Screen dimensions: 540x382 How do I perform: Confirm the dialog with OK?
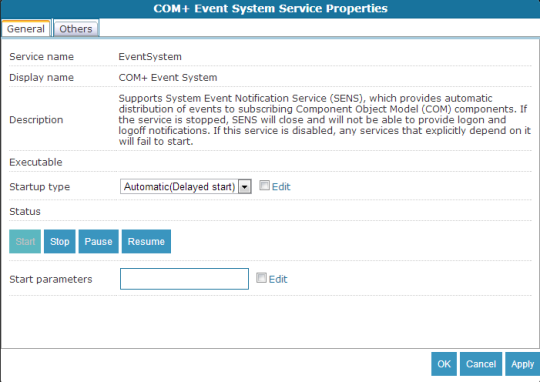[444, 364]
